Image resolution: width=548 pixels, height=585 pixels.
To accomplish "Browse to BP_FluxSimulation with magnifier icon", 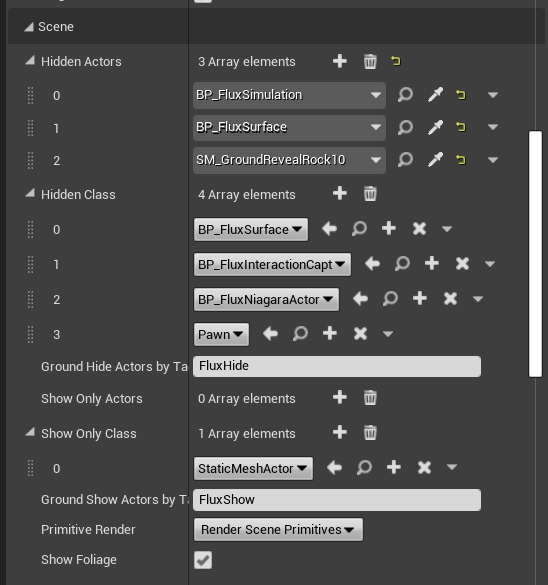I will click(x=405, y=95).
